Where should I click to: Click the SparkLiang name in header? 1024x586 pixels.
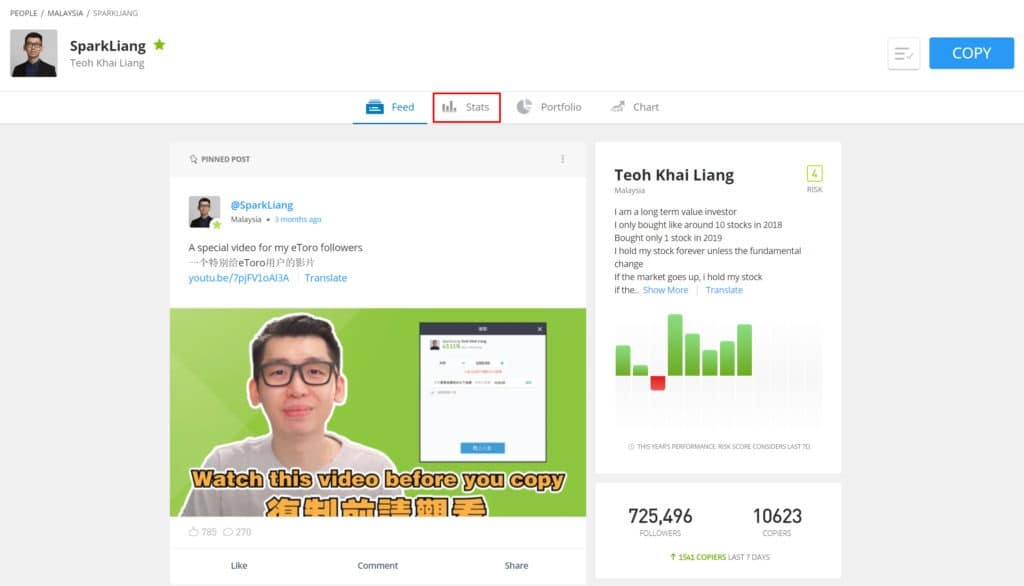point(108,46)
